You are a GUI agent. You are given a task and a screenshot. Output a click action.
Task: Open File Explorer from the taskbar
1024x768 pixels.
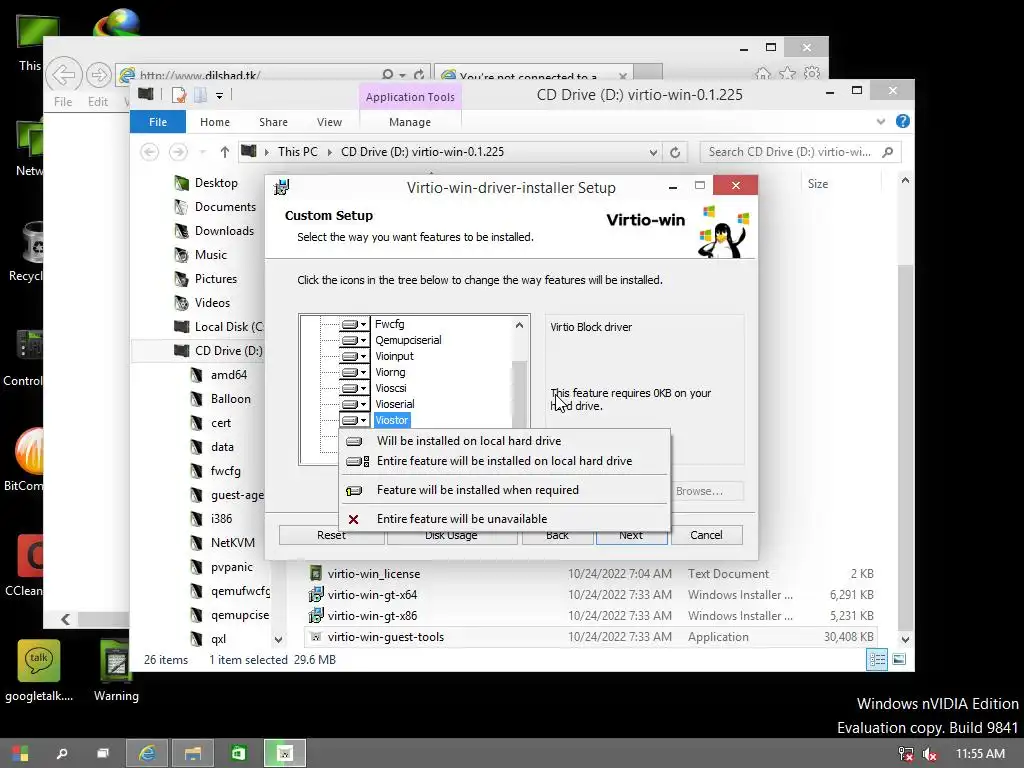point(193,754)
